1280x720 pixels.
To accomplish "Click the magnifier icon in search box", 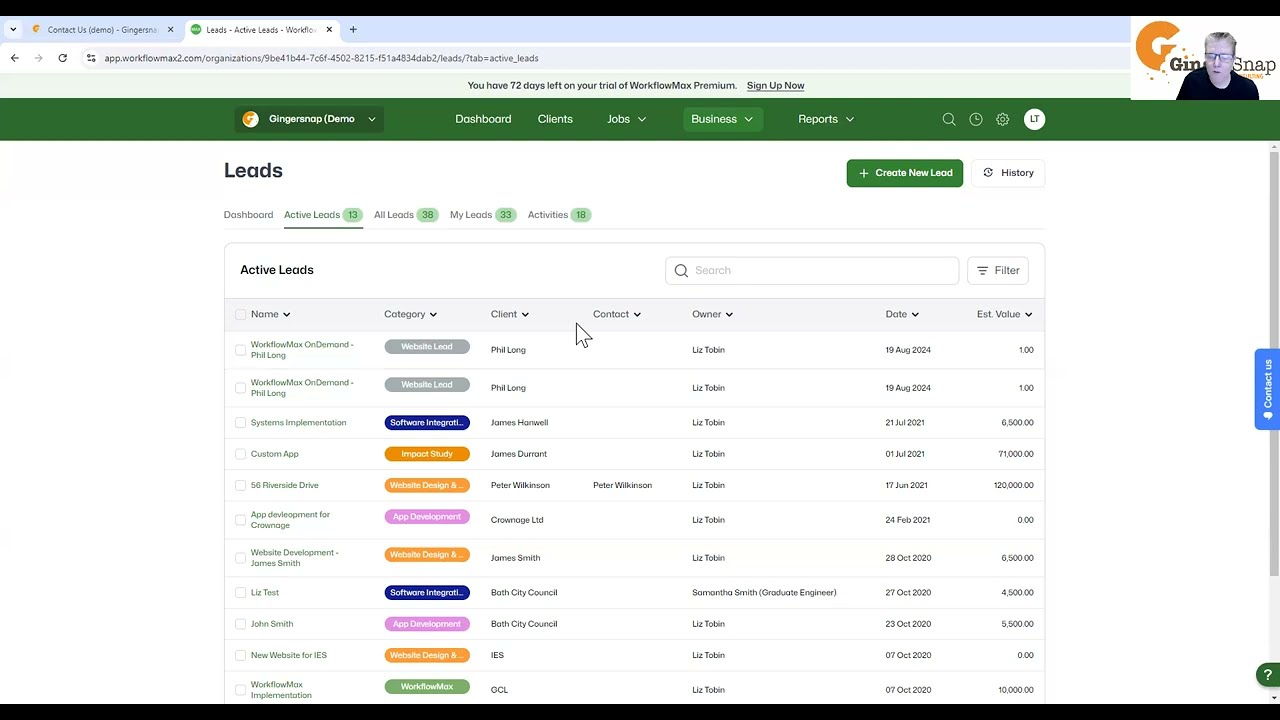I will [x=681, y=270].
